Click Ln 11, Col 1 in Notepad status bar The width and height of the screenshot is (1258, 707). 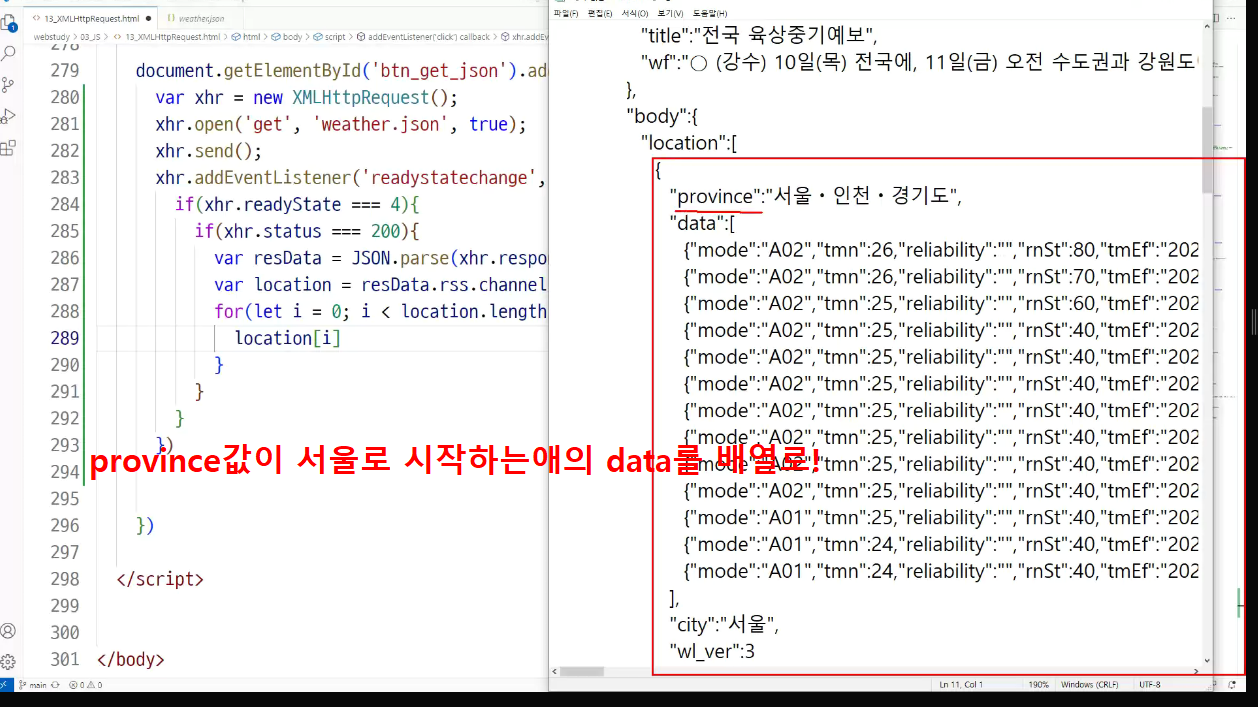[963, 685]
